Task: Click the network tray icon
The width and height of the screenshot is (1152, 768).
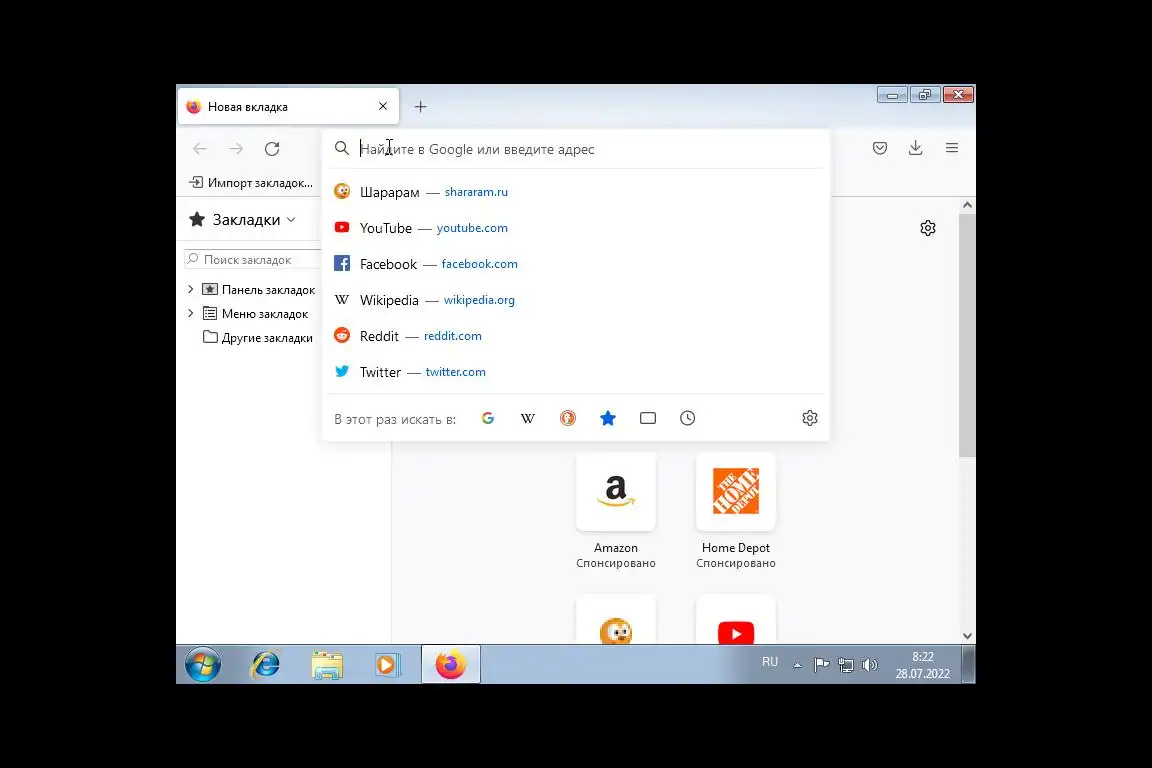Action: (846, 665)
